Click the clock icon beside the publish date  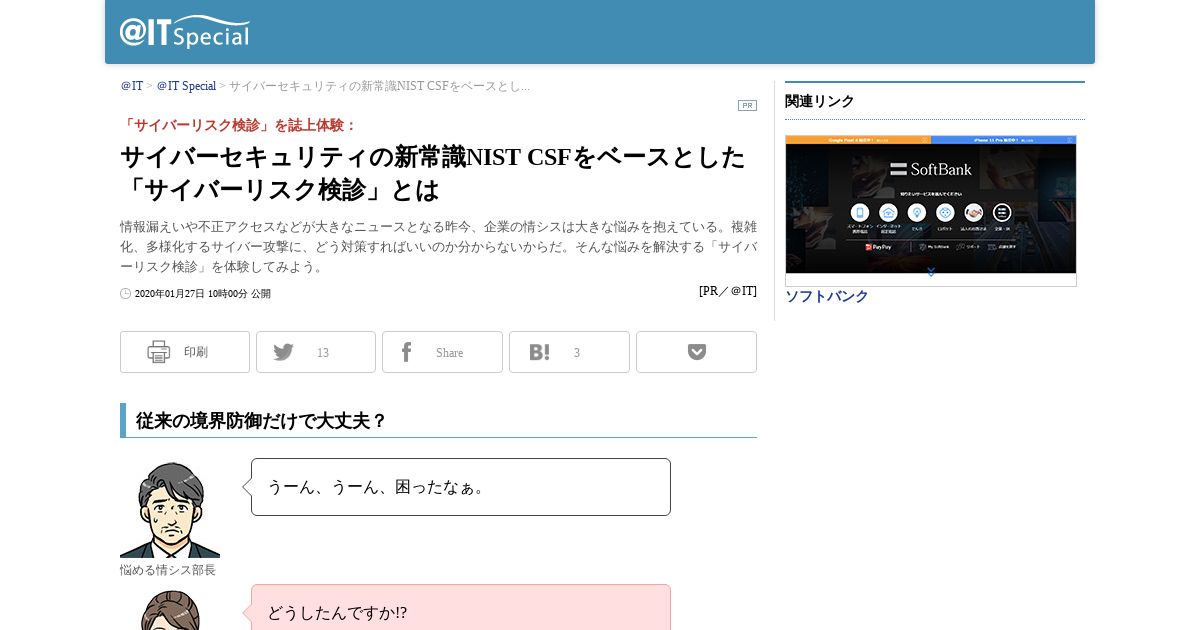(126, 294)
